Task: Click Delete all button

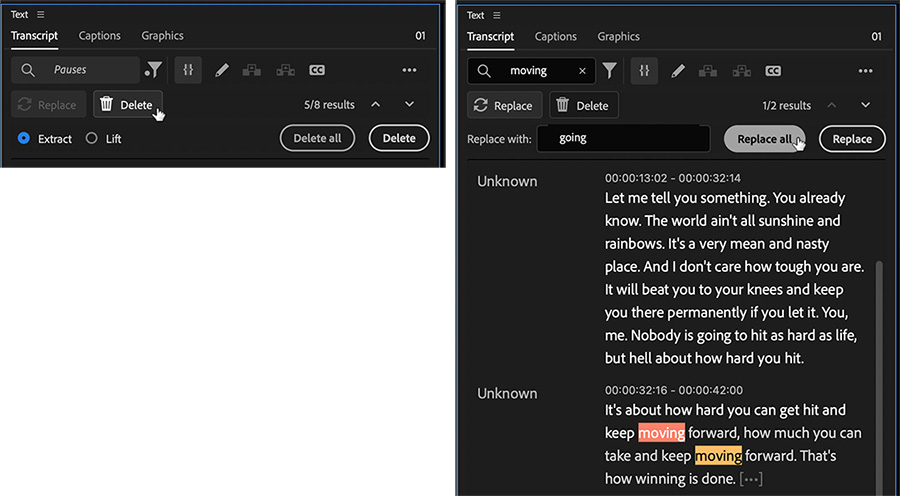Action: tap(317, 138)
